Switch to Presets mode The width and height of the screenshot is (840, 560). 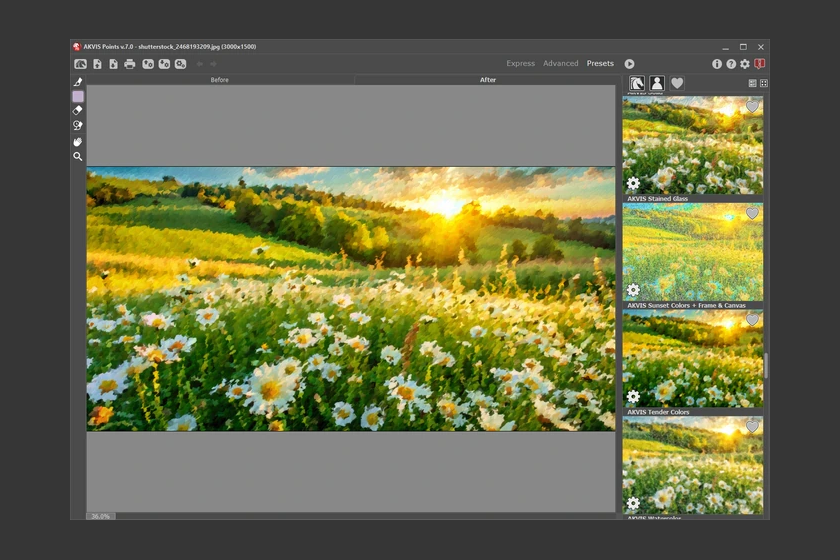pos(600,63)
